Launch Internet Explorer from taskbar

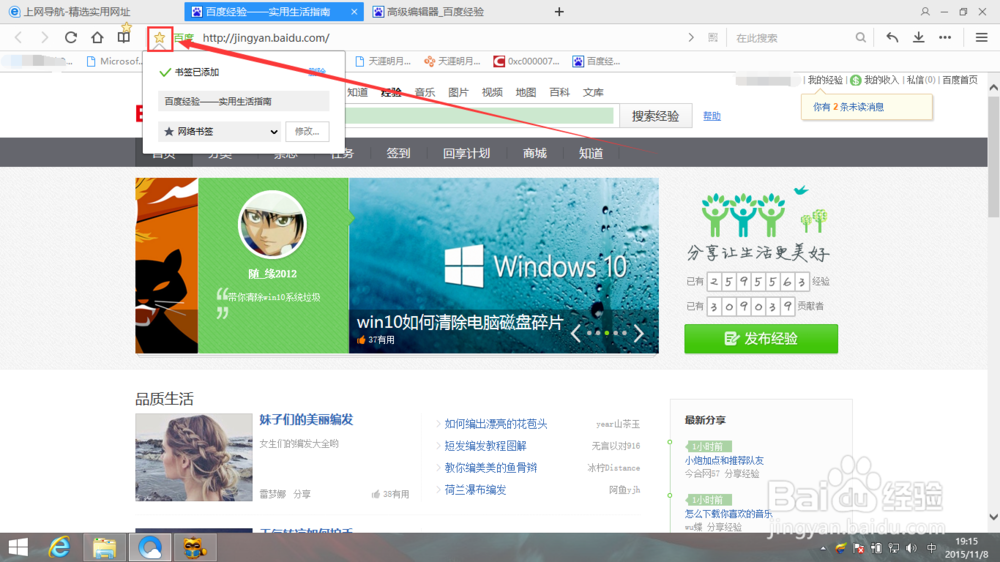(59, 547)
